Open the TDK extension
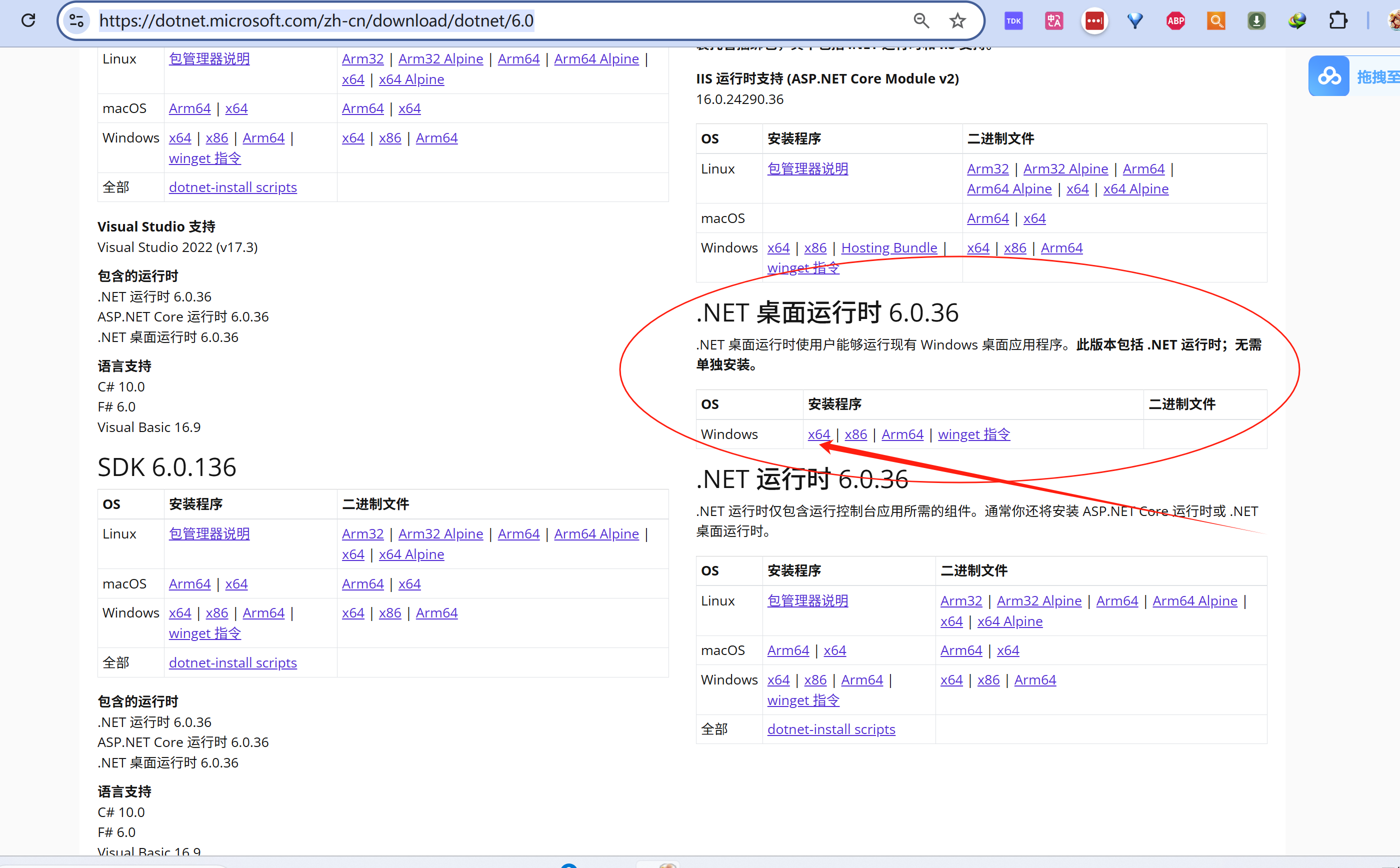 [1013, 21]
